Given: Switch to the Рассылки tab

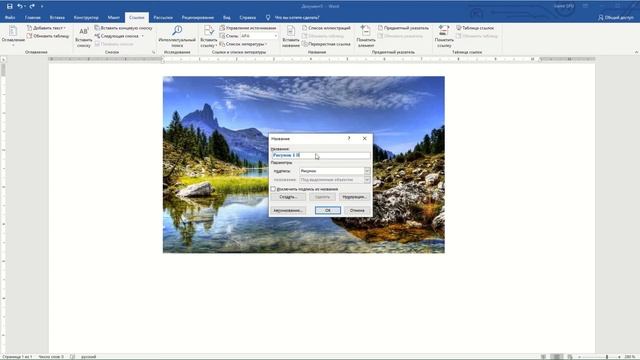Looking at the screenshot, I should coord(163,18).
